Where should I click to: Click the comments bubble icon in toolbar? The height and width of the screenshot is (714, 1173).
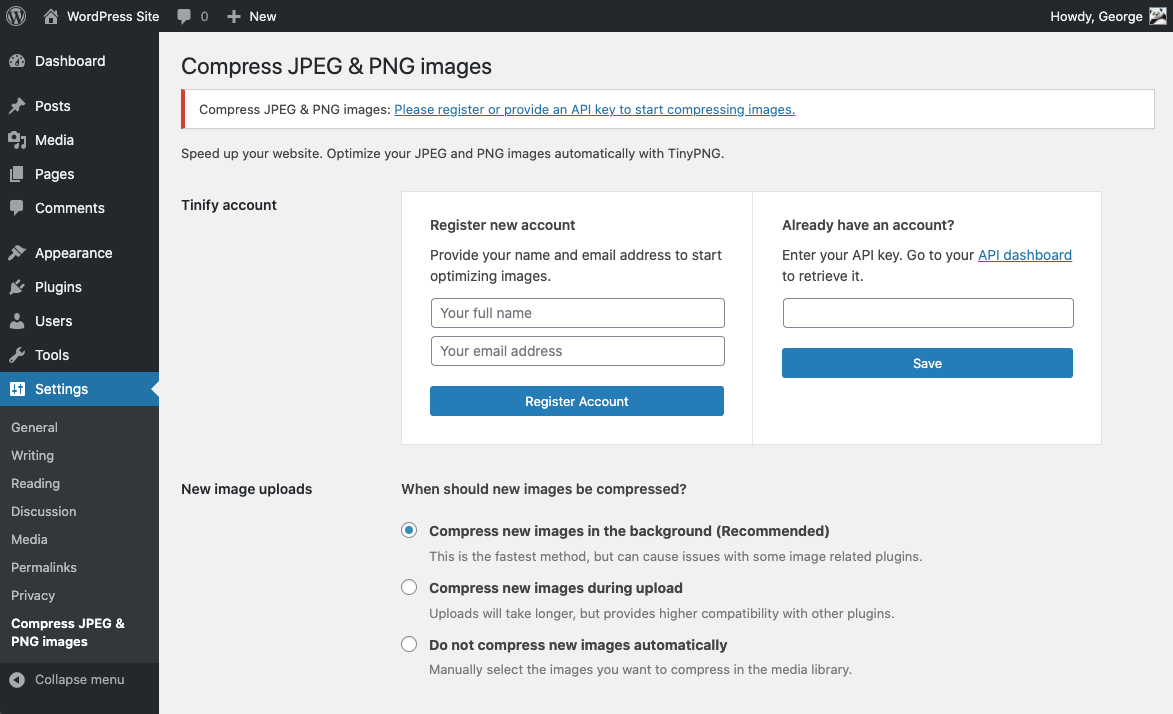click(184, 17)
